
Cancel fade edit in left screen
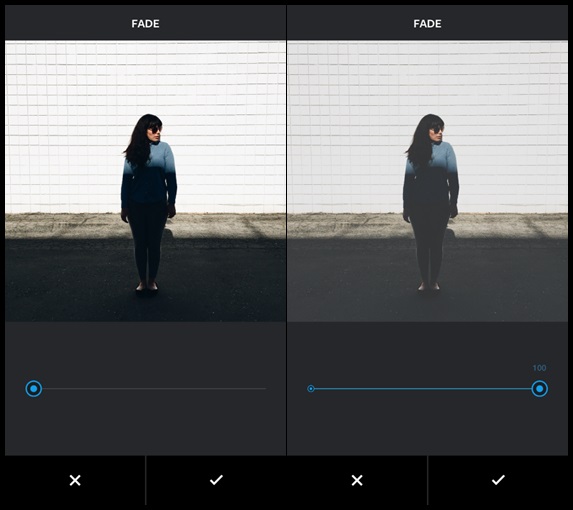pos(75,480)
